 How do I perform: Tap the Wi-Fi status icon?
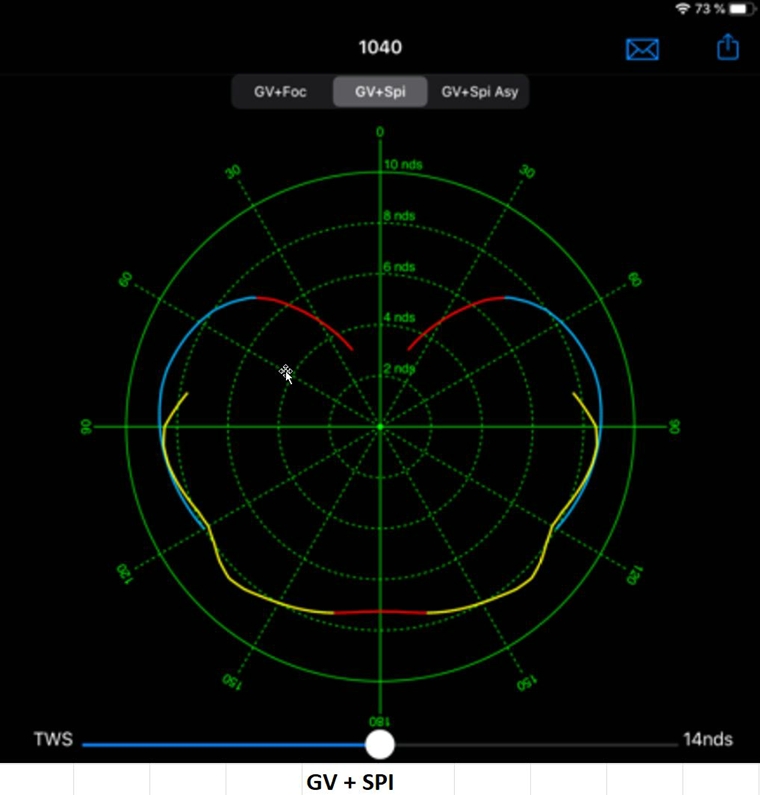[x=683, y=8]
